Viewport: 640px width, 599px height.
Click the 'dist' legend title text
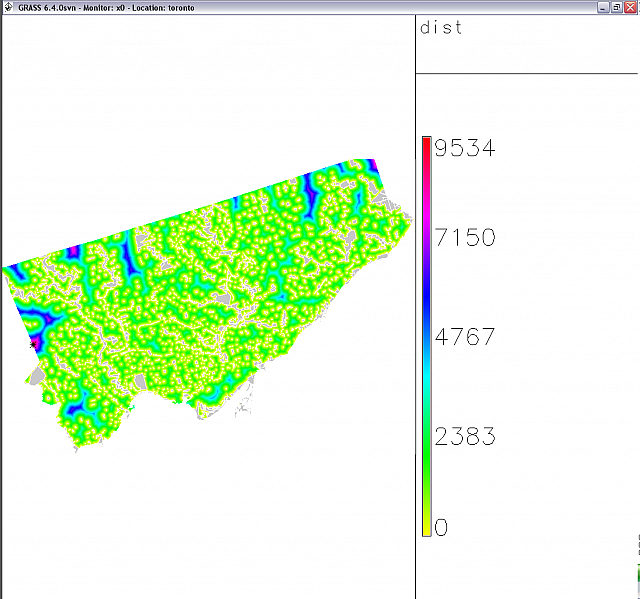click(x=441, y=28)
